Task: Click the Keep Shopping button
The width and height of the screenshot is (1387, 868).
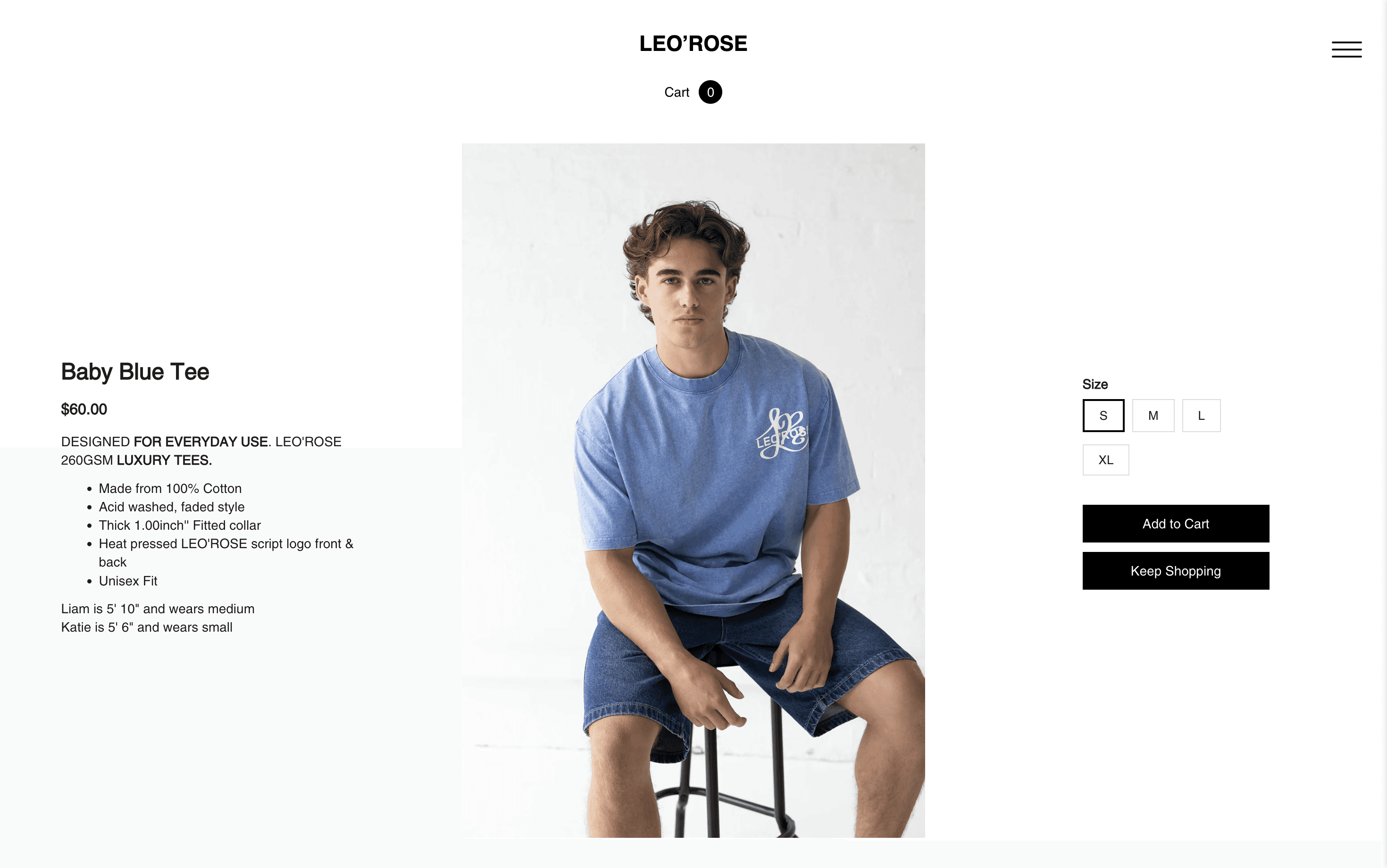Action: coord(1175,571)
